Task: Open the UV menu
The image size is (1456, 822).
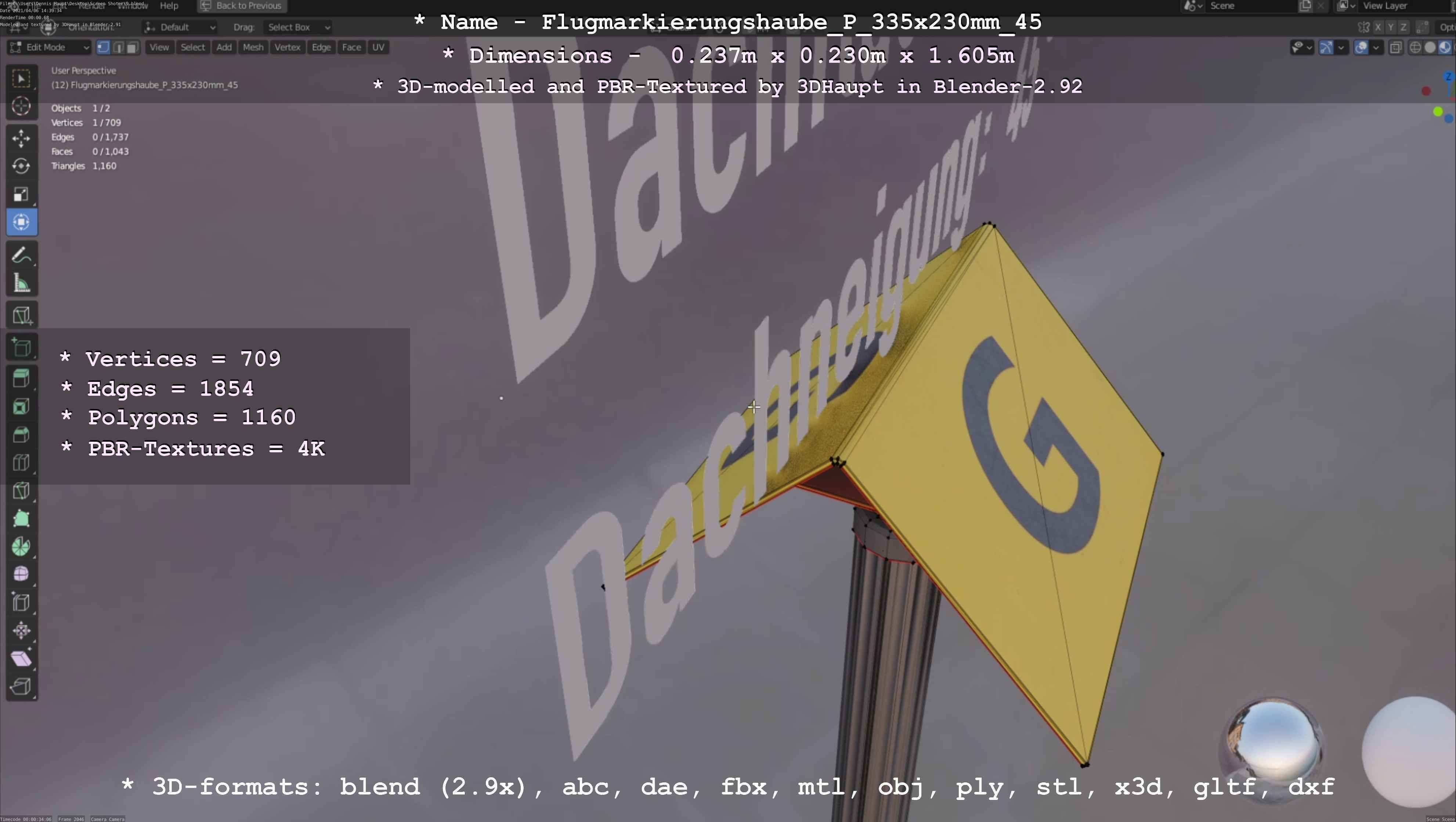Action: 378,47
